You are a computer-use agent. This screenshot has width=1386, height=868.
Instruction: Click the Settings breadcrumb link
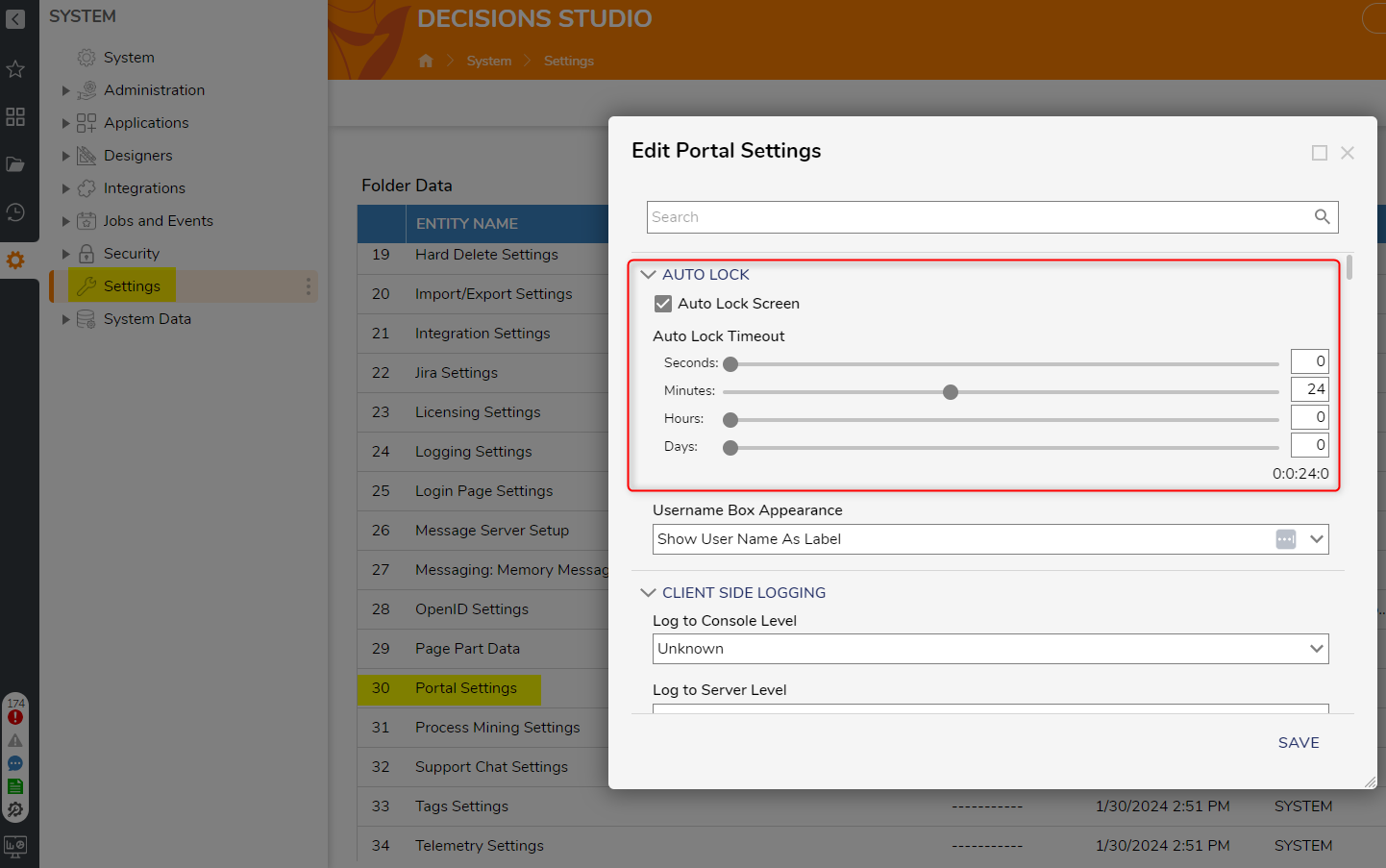point(569,61)
